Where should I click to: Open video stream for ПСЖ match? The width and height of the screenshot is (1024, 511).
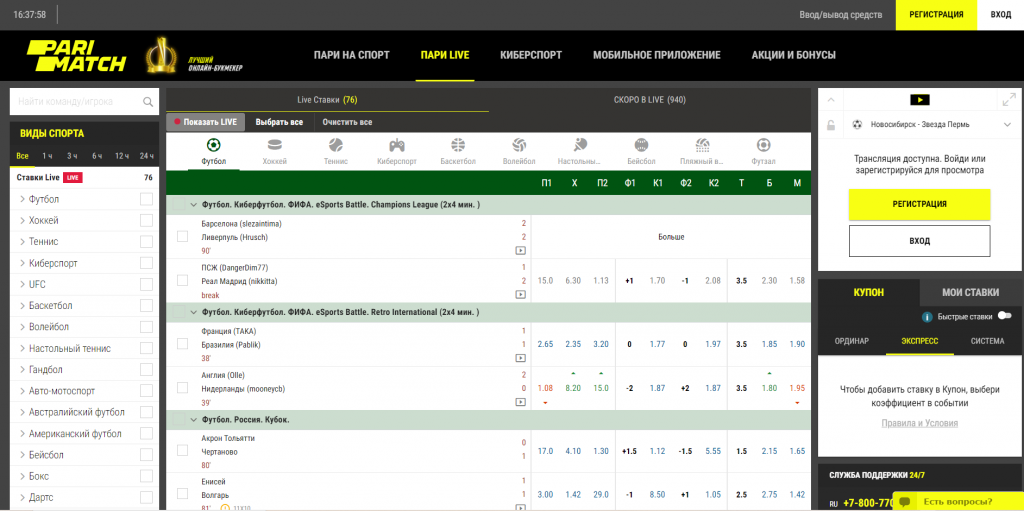pyautogui.click(x=520, y=295)
